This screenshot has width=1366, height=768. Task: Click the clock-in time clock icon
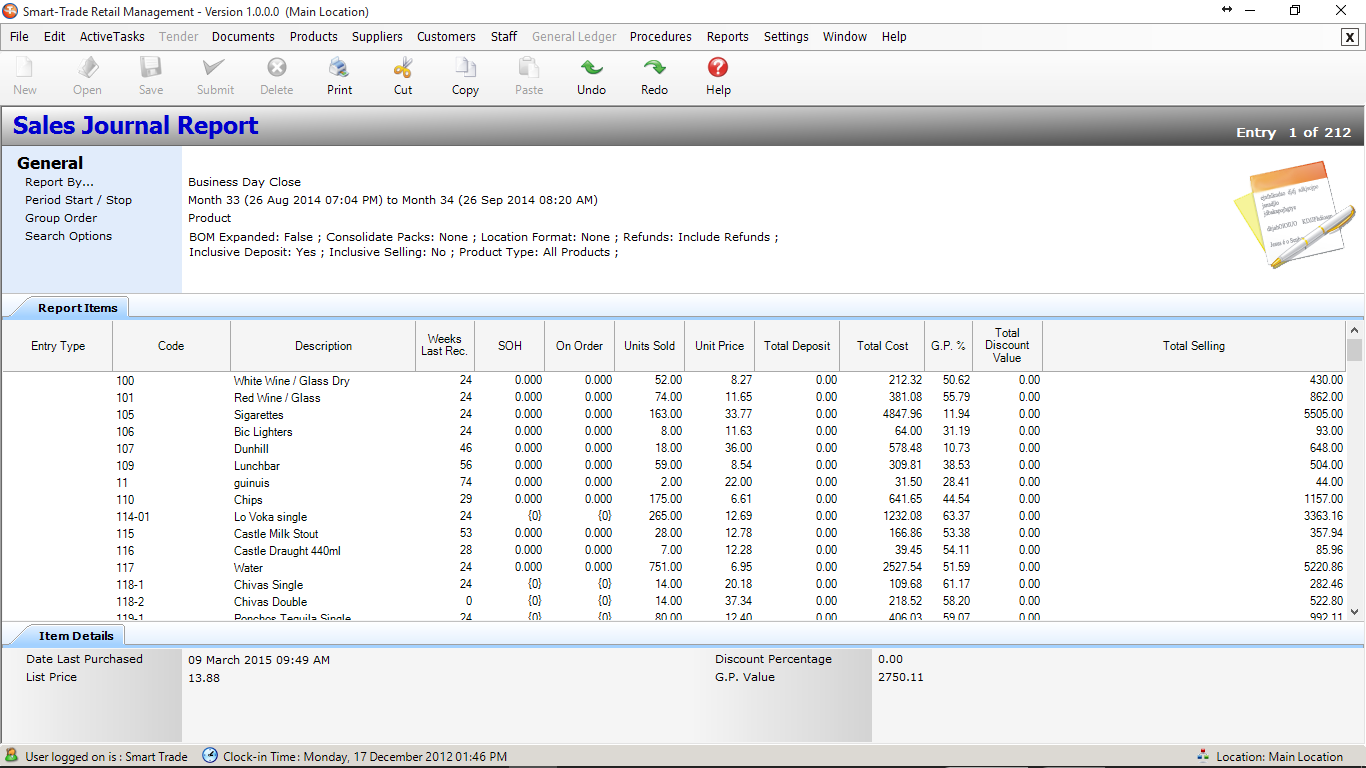[210, 756]
